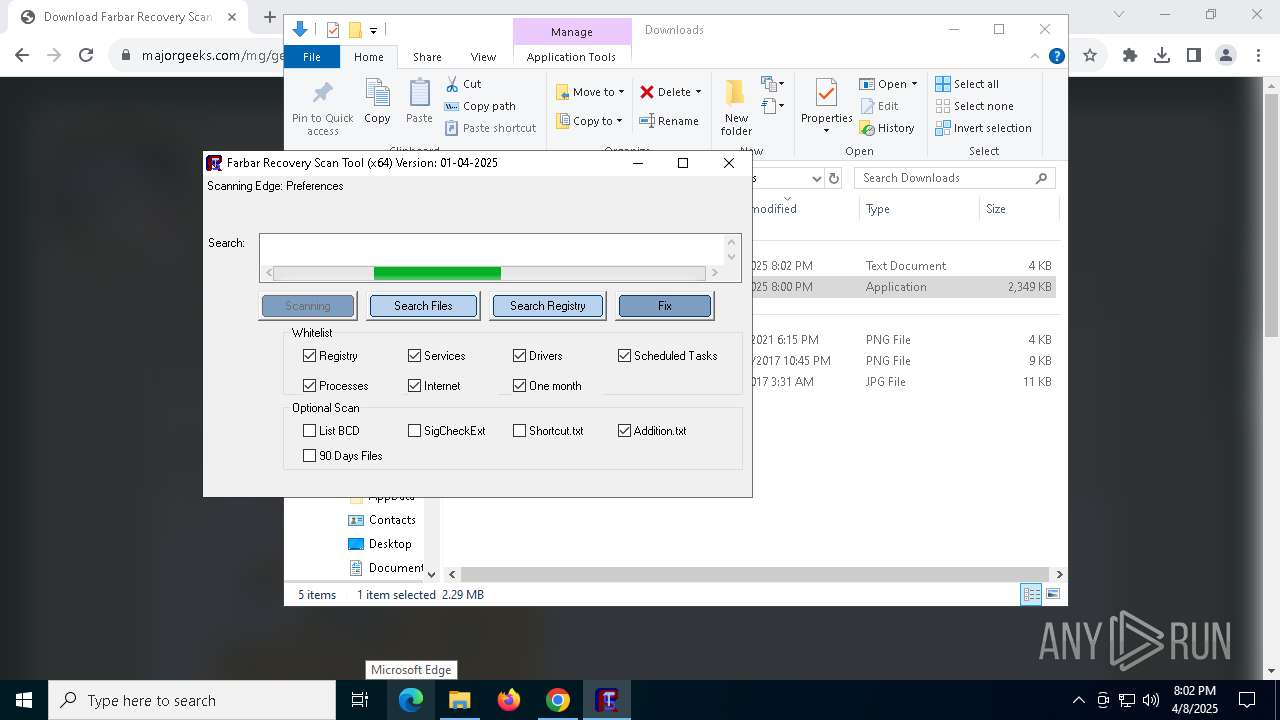This screenshot has width=1280, height=720.
Task: Toggle the Drivers whitelist checkbox
Action: pos(519,355)
